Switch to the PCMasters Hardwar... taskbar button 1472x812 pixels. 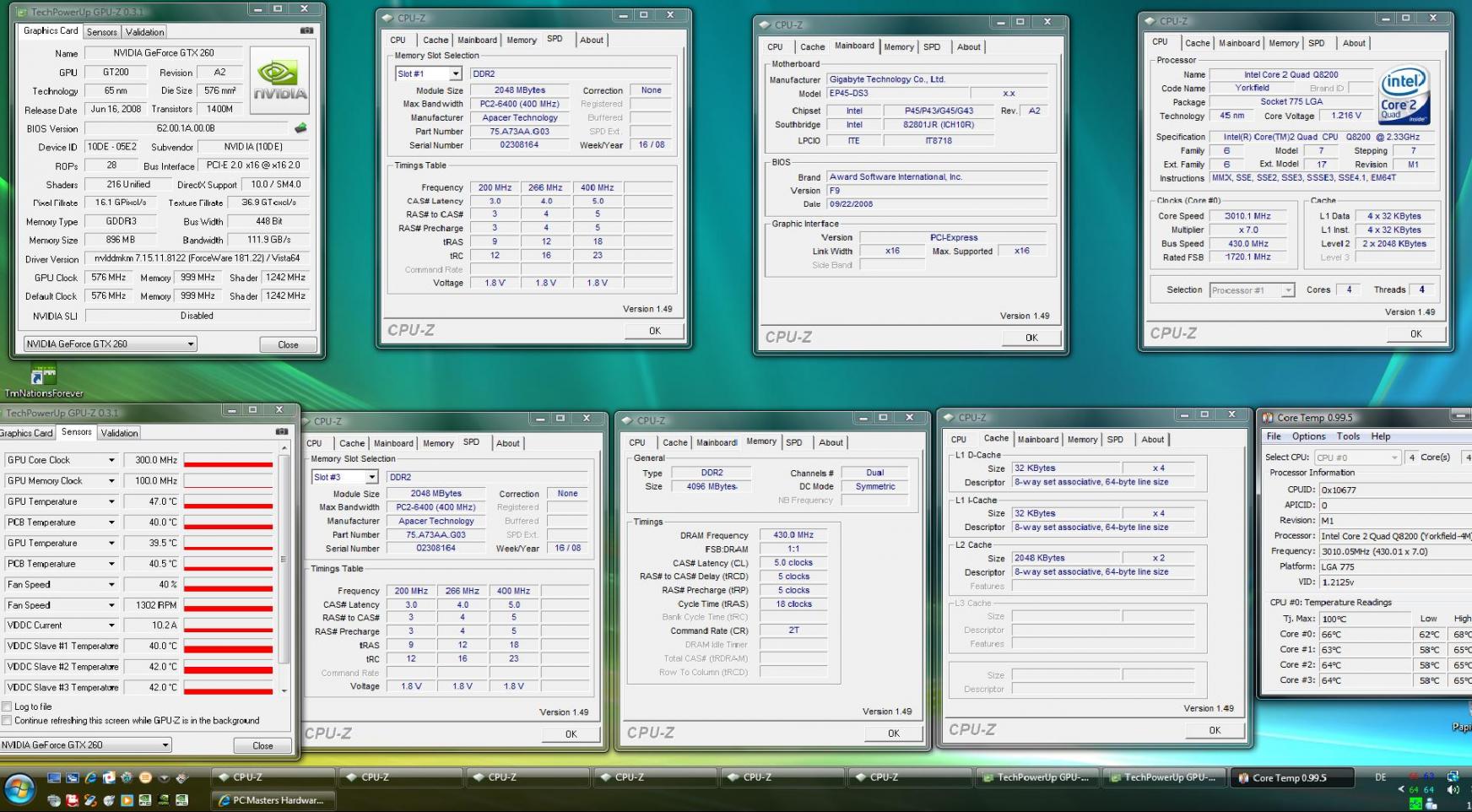pyautogui.click(x=273, y=800)
